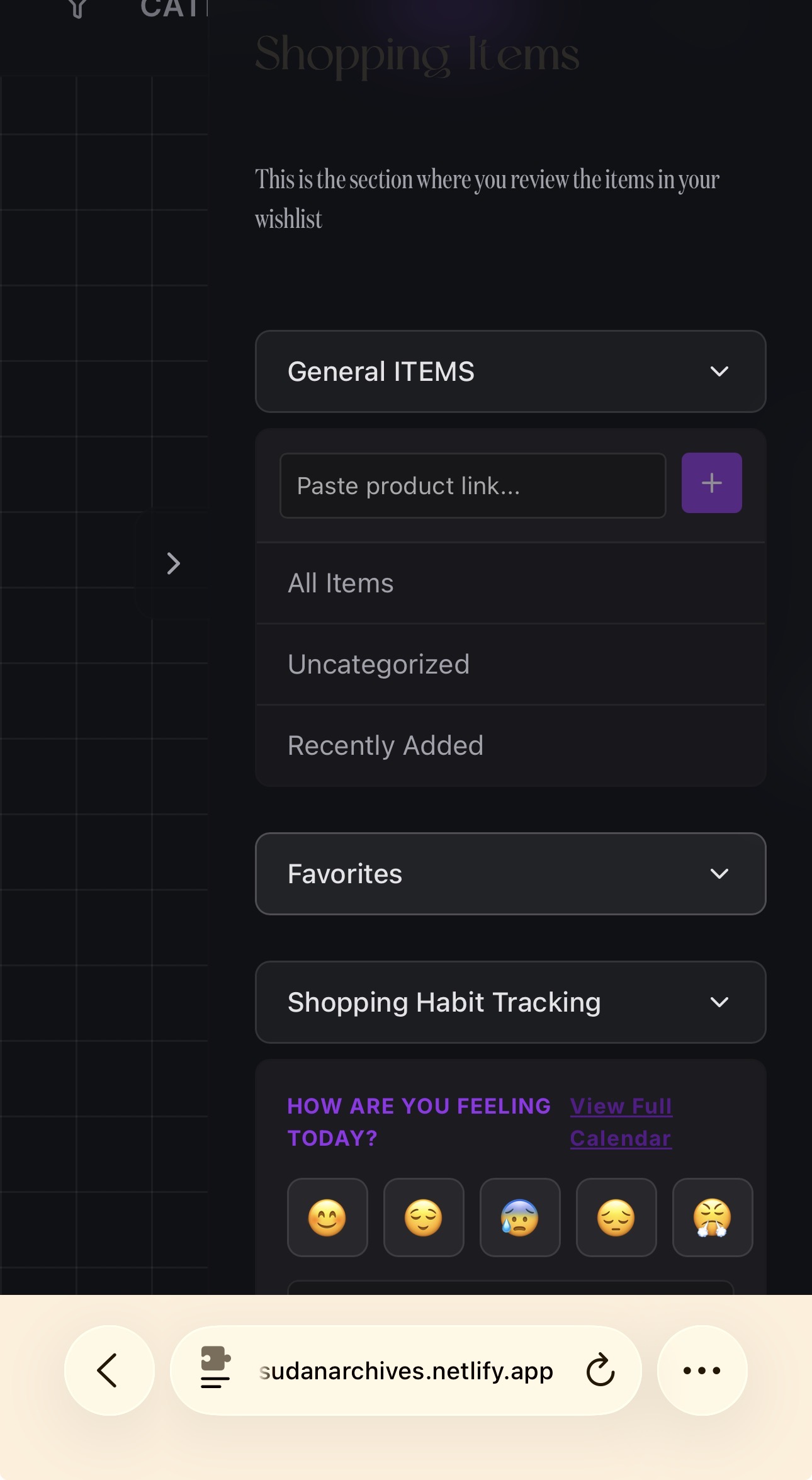The height and width of the screenshot is (1480, 812).
Task: Open the browser three-dots menu
Action: [x=702, y=1370]
